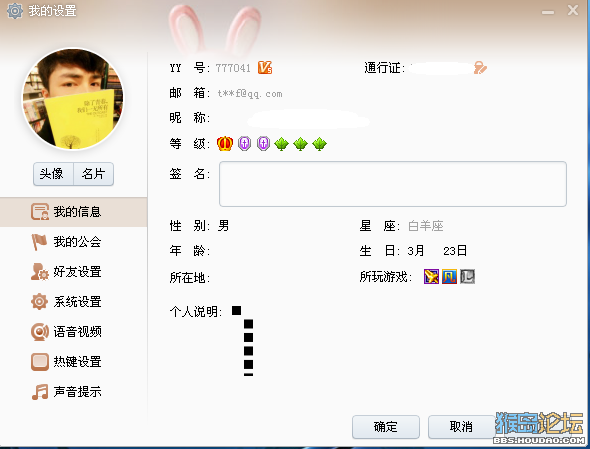Click the orange VIP badge beside YY number
590x449 pixels.
coord(265,68)
